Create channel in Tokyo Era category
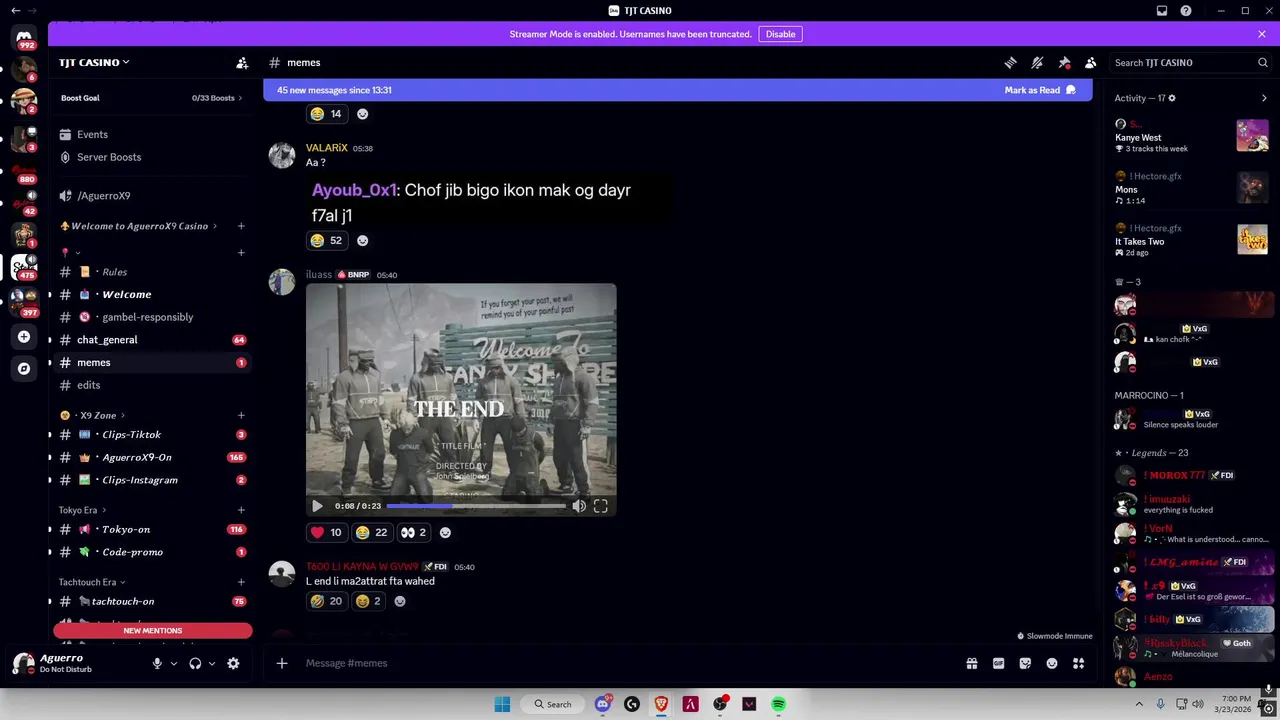The width and height of the screenshot is (1280, 720). [x=241, y=510]
